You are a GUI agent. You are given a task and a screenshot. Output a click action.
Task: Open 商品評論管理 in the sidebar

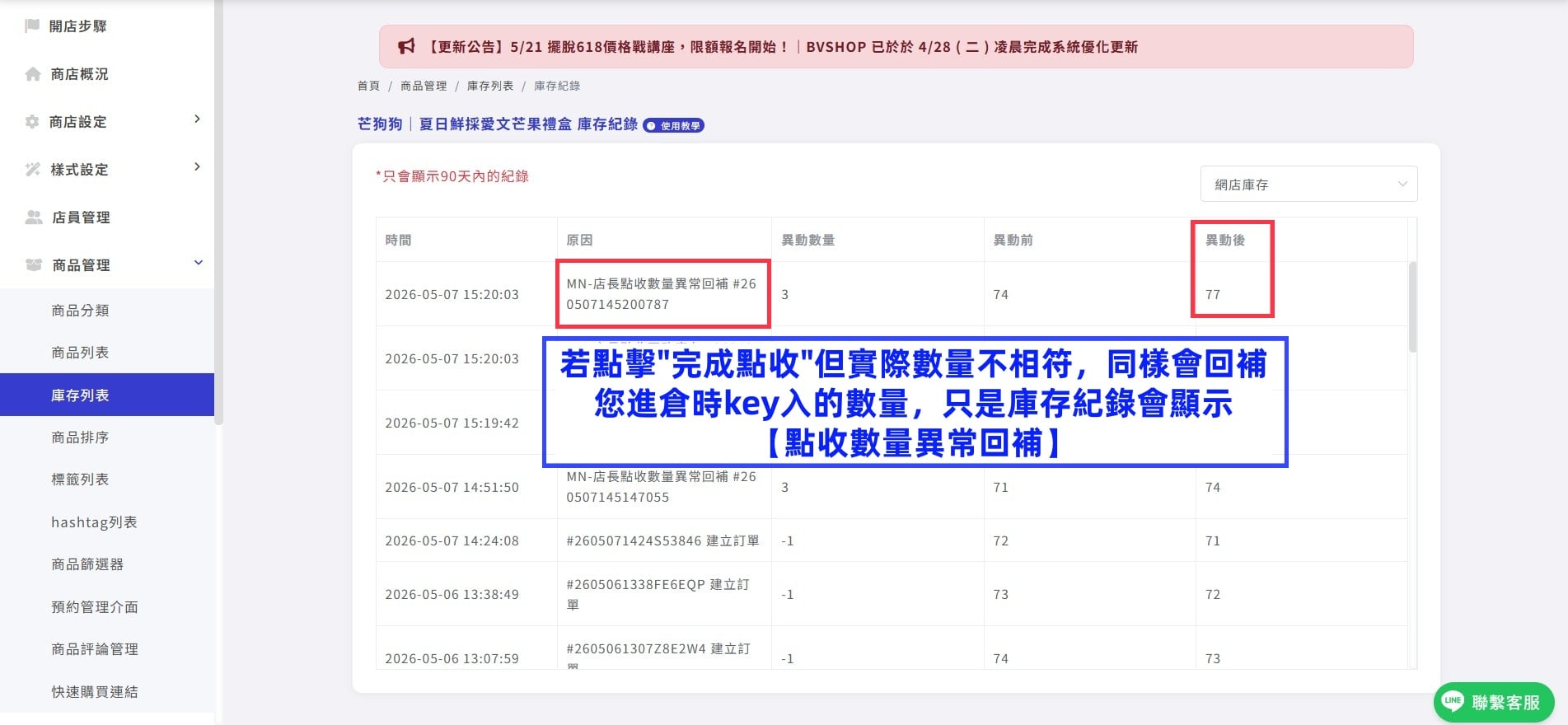coord(95,649)
